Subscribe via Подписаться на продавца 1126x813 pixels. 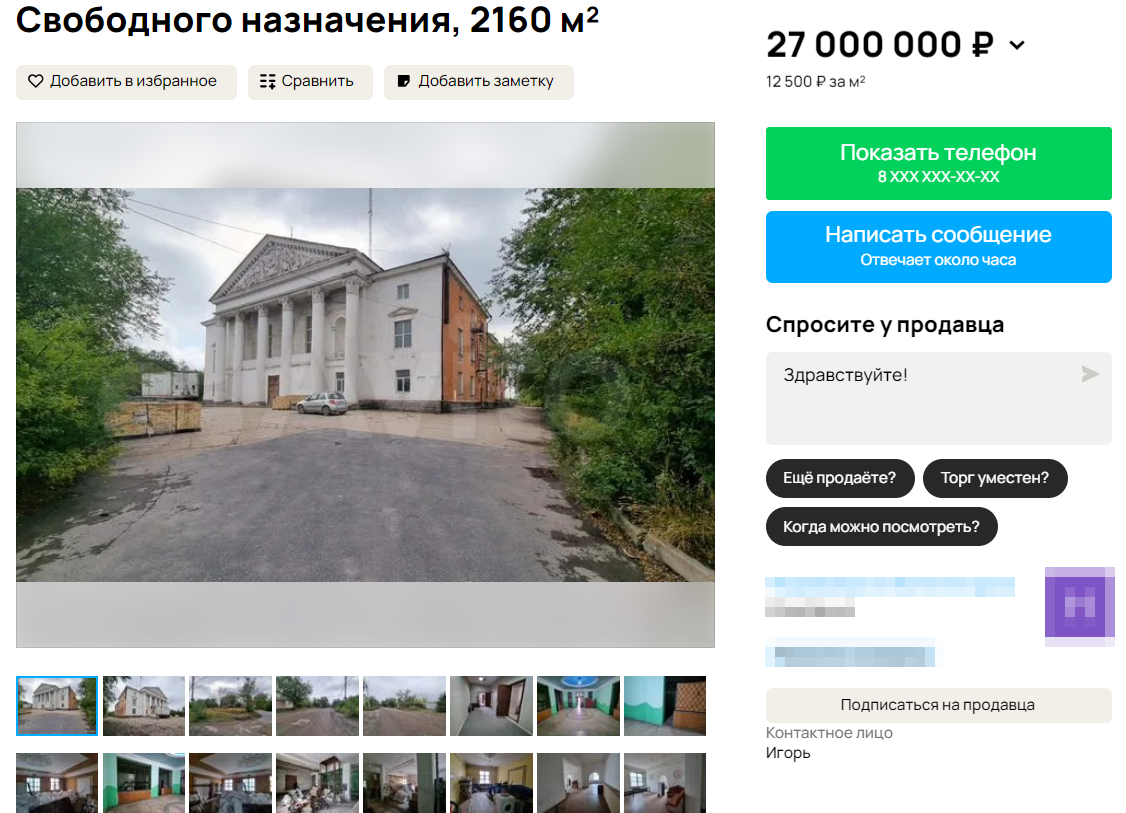939,705
